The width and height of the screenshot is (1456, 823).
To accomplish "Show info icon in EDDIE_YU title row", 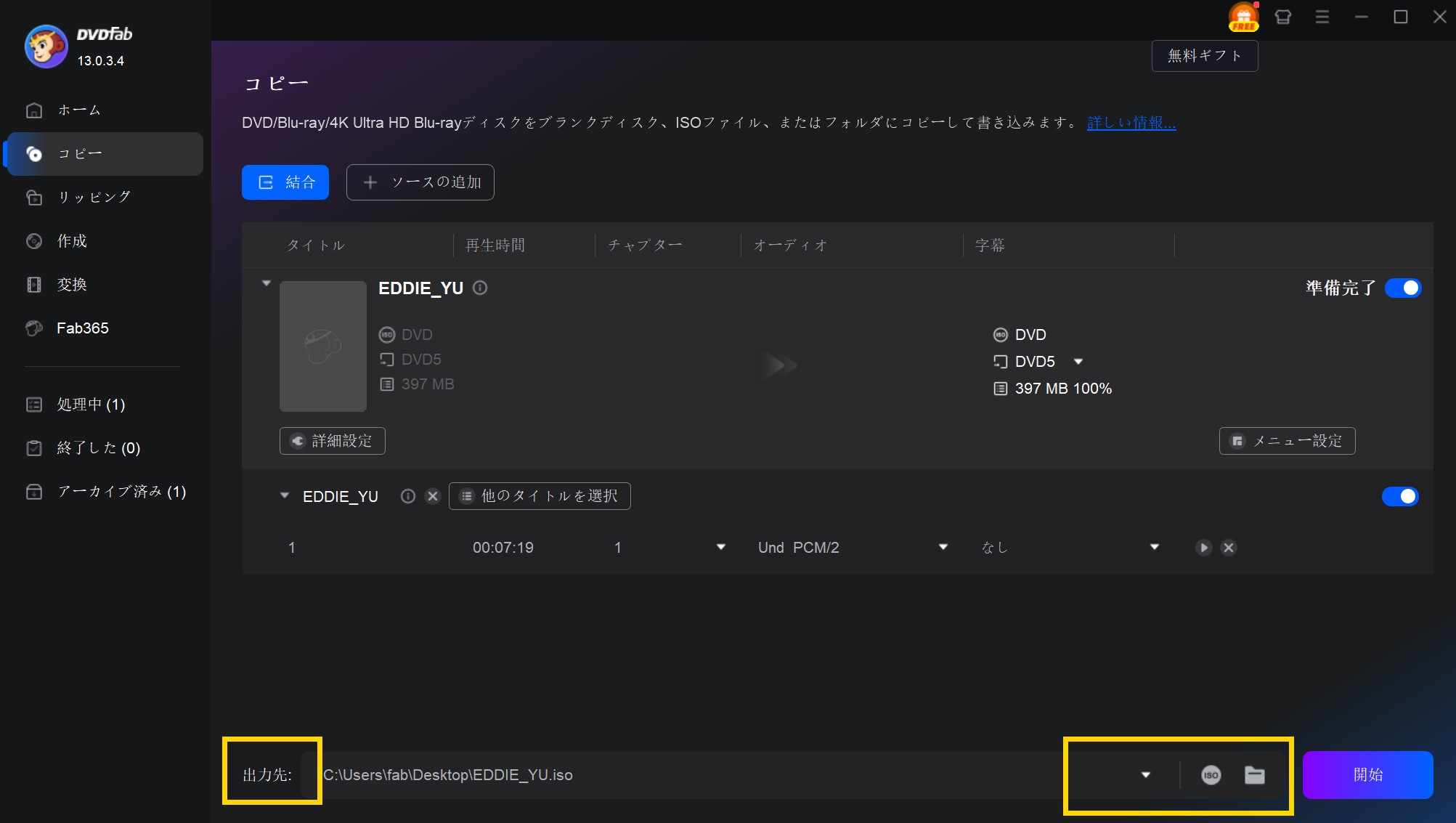I will coord(408,496).
